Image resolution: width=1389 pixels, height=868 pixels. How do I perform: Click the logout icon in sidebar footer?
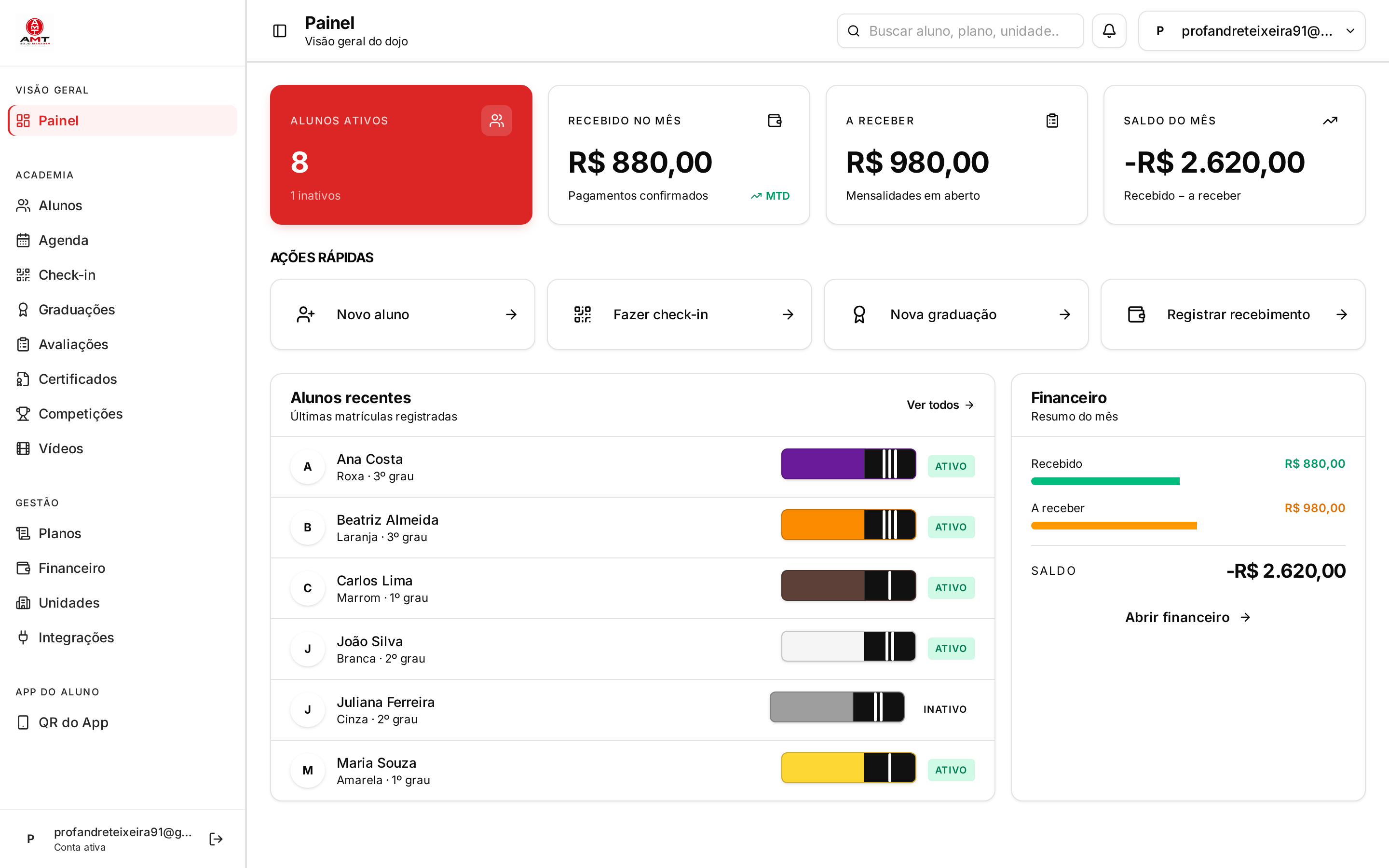point(216,839)
